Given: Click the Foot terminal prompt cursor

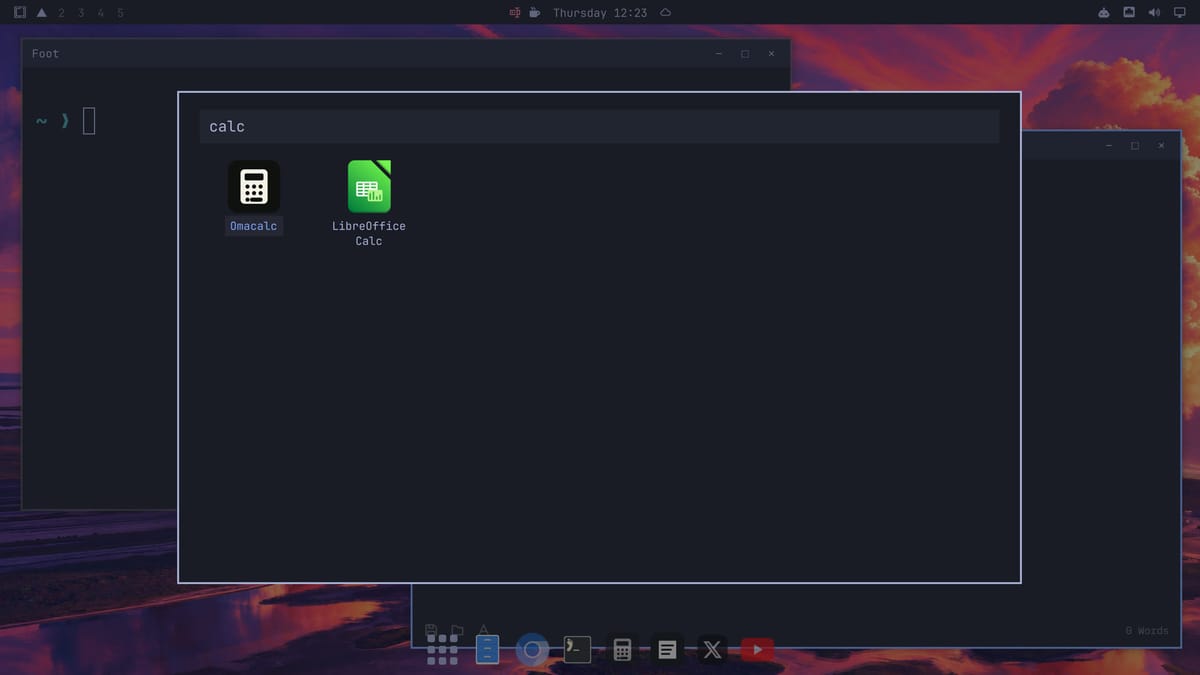Looking at the screenshot, I should coord(89,121).
